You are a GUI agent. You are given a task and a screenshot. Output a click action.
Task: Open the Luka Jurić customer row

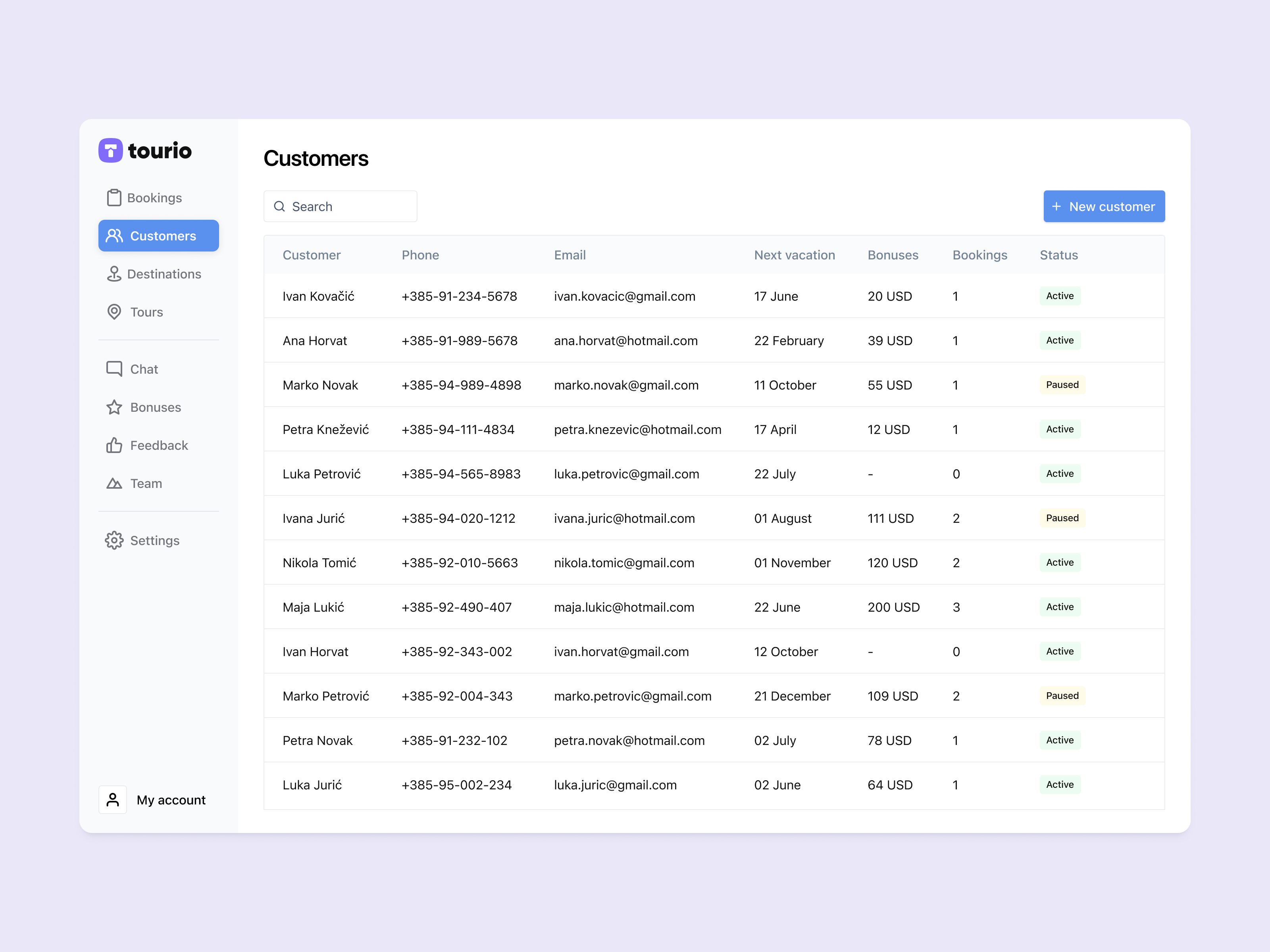click(x=312, y=785)
